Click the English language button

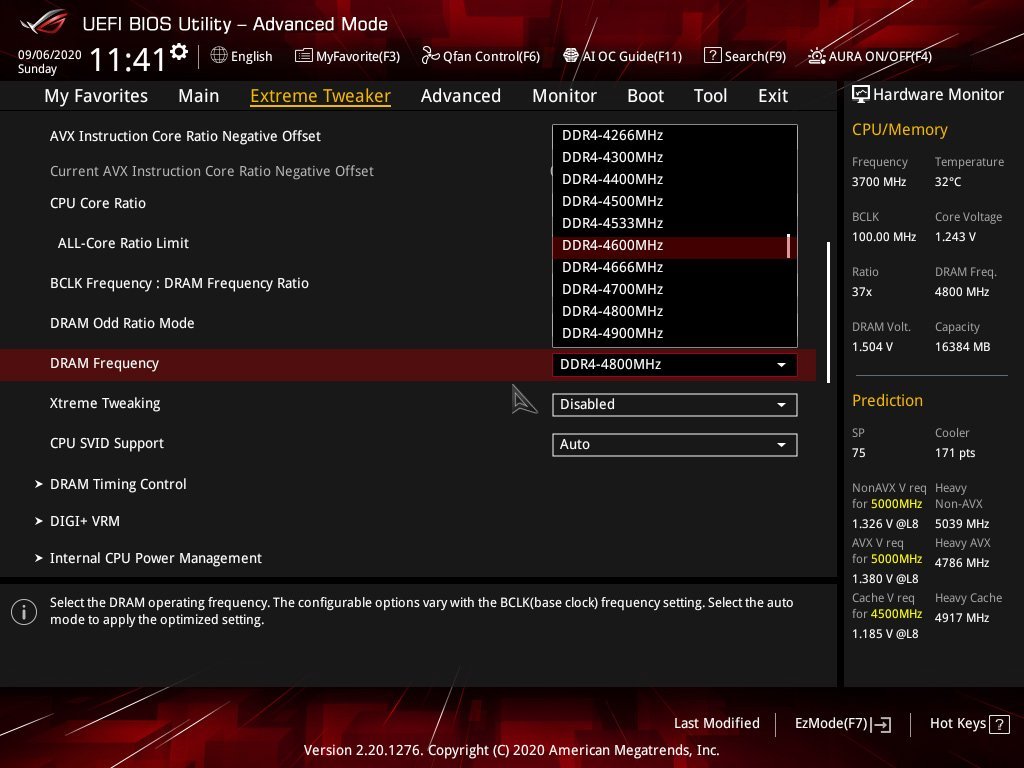click(242, 56)
